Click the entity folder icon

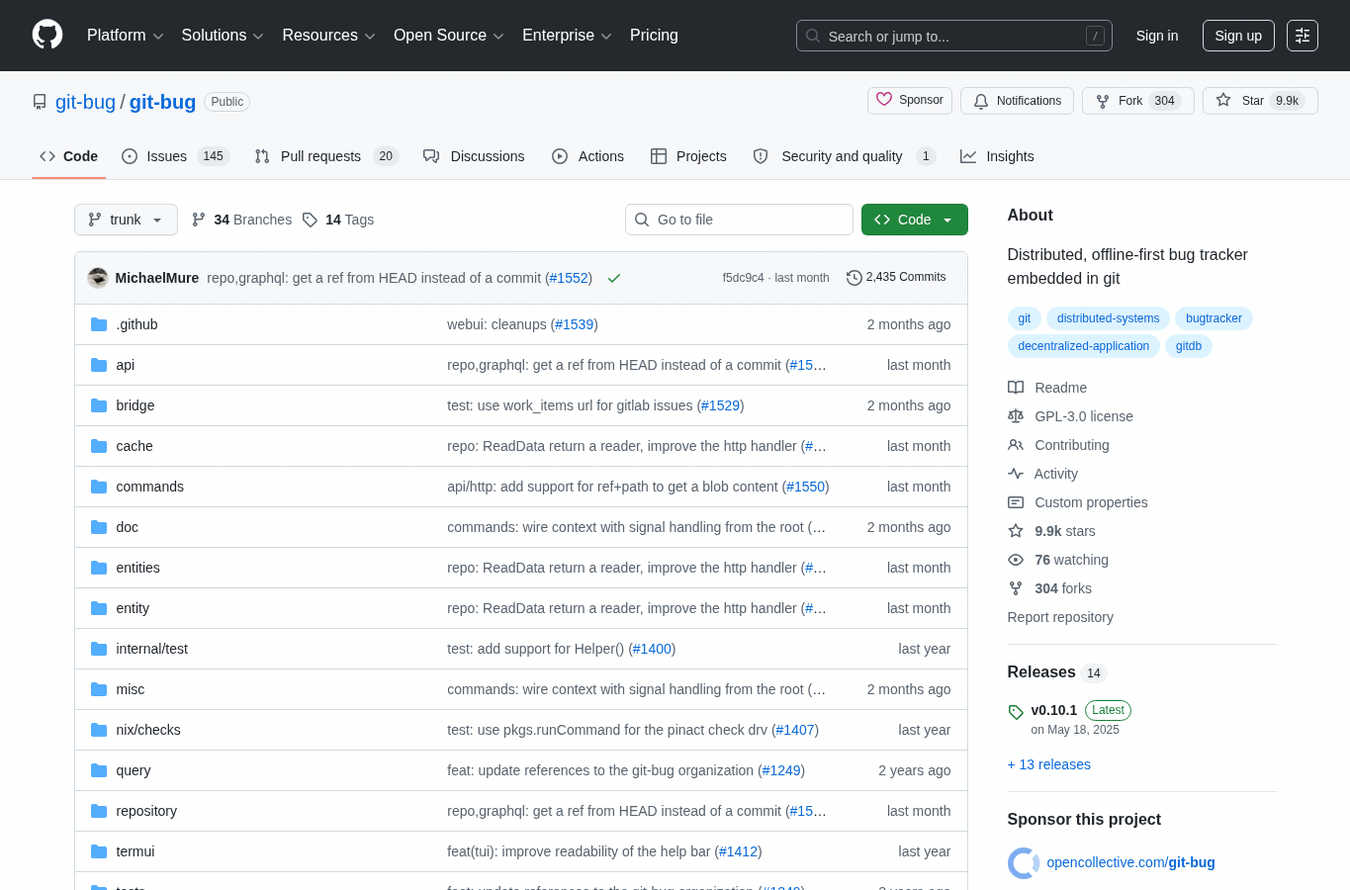point(99,608)
